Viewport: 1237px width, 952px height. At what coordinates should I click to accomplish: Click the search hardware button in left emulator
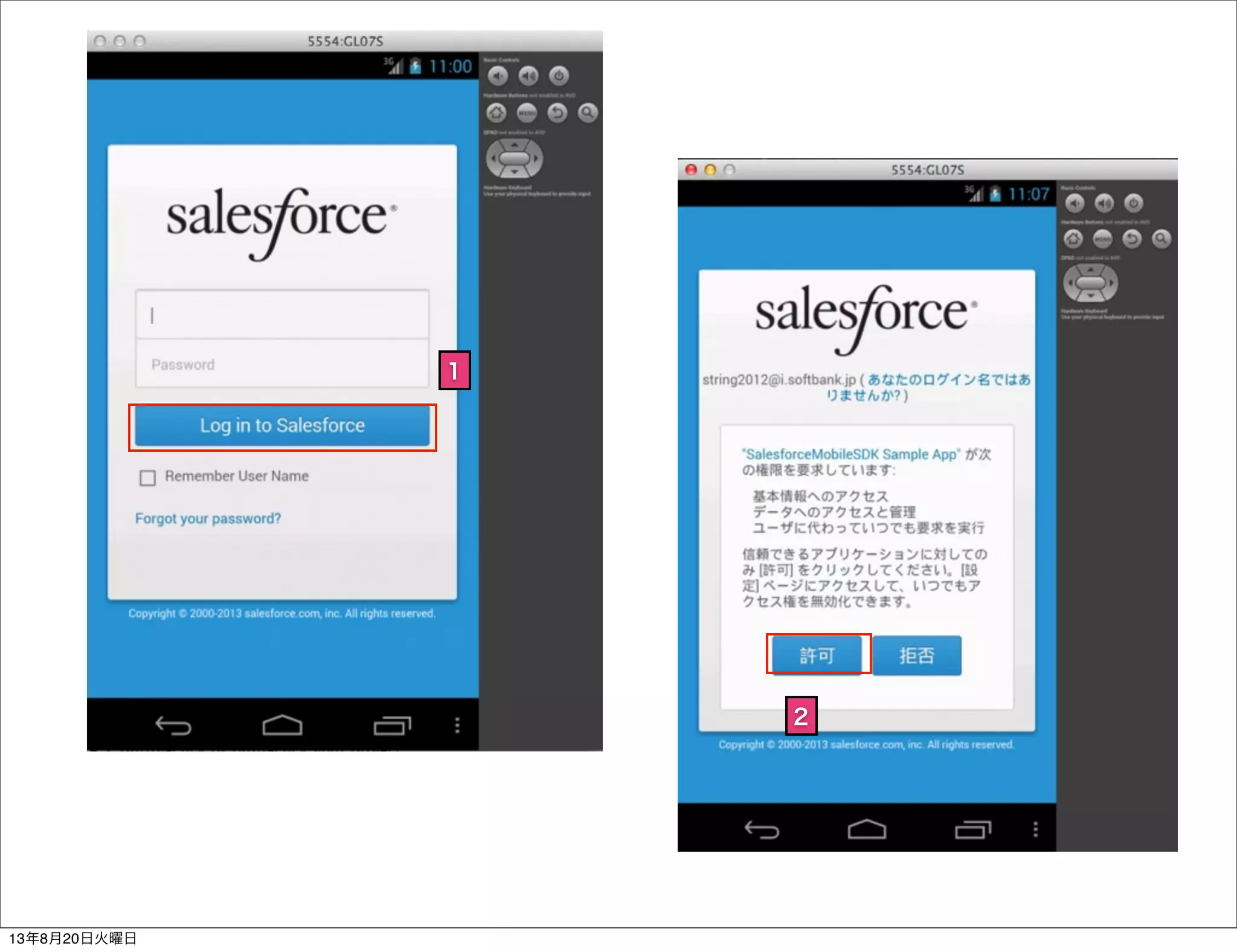point(587,112)
